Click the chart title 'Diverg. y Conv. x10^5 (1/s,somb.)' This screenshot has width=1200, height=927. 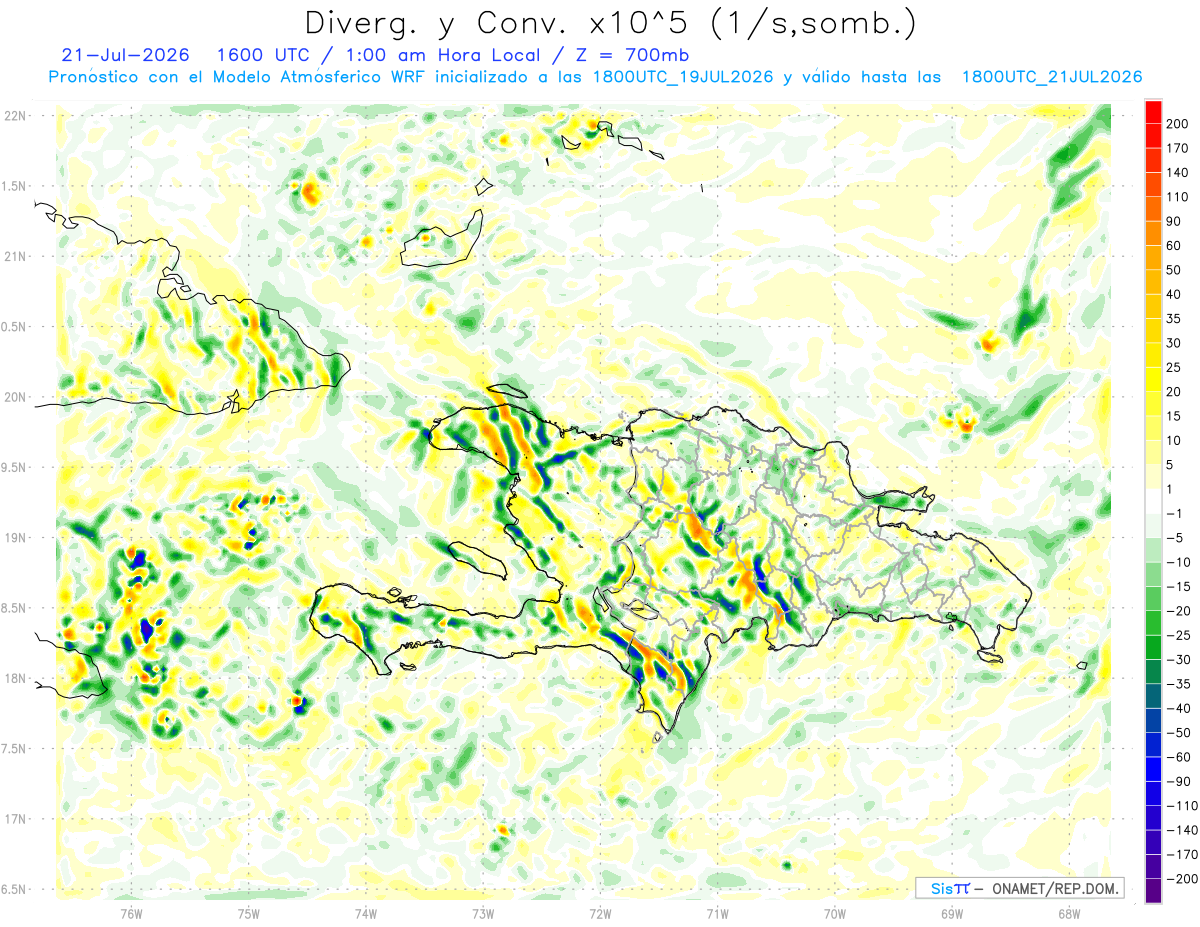(x=610, y=22)
